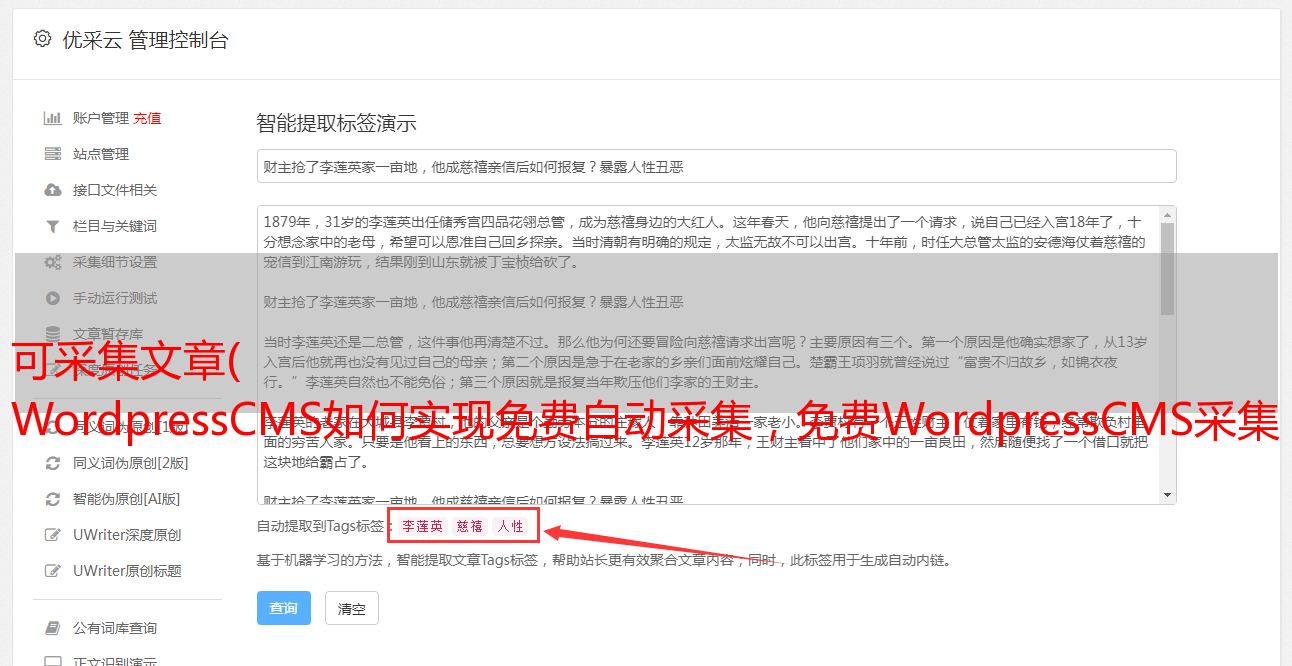Click the cloud upload icon for 接口文件相关

pos(53,190)
